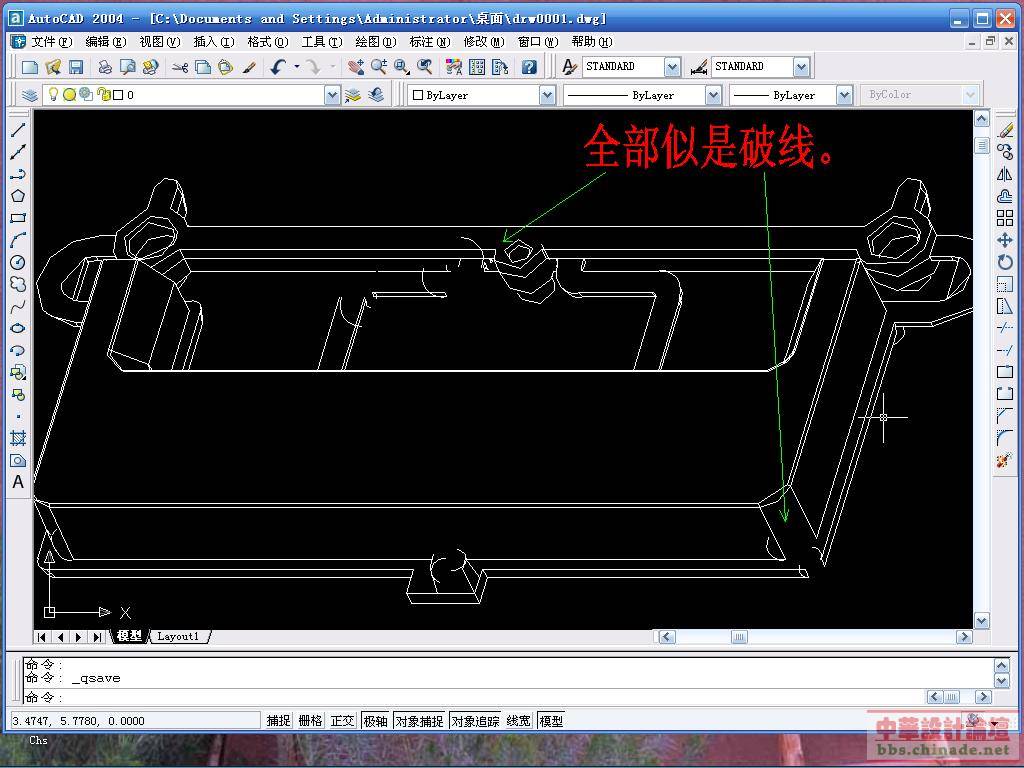
Task: Click the 线宽 lineweight status button
Action: click(x=518, y=720)
